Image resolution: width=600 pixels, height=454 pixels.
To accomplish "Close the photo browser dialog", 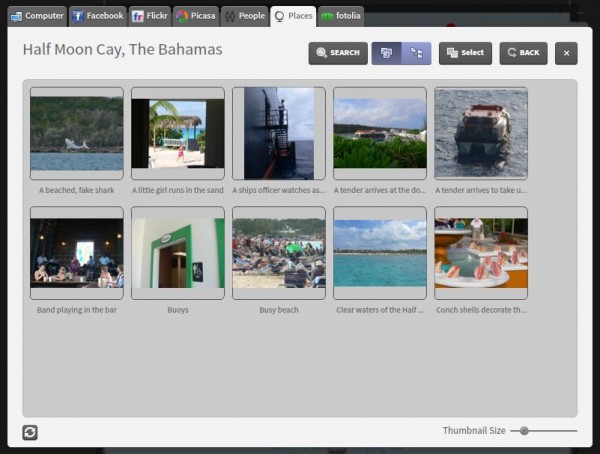I will 566,53.
